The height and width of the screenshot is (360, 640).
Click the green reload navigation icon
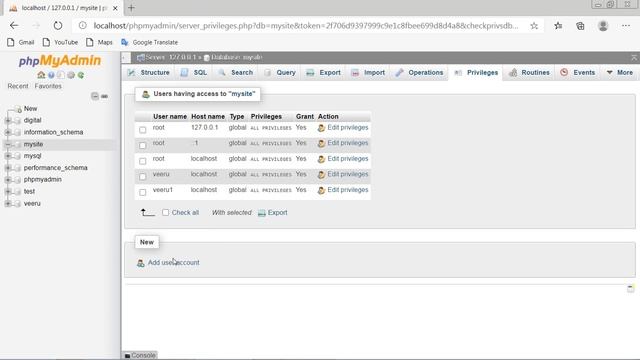[x=81, y=75]
